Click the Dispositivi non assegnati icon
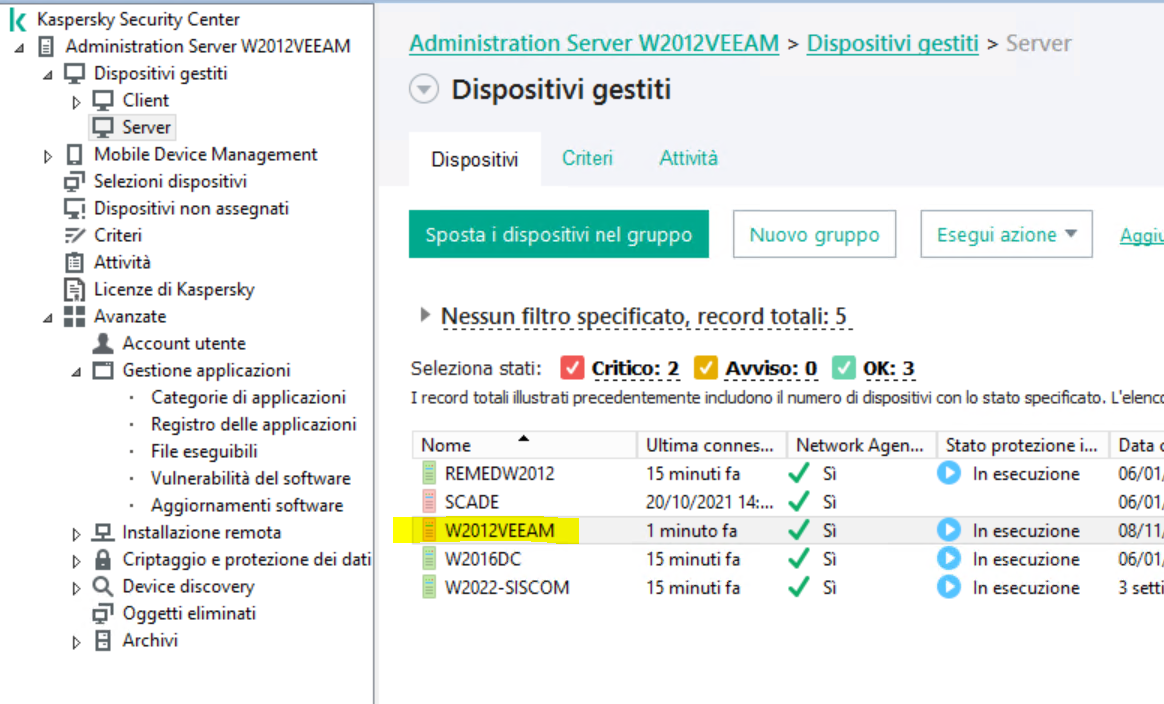This screenshot has height=704, width=1164. tap(74, 209)
